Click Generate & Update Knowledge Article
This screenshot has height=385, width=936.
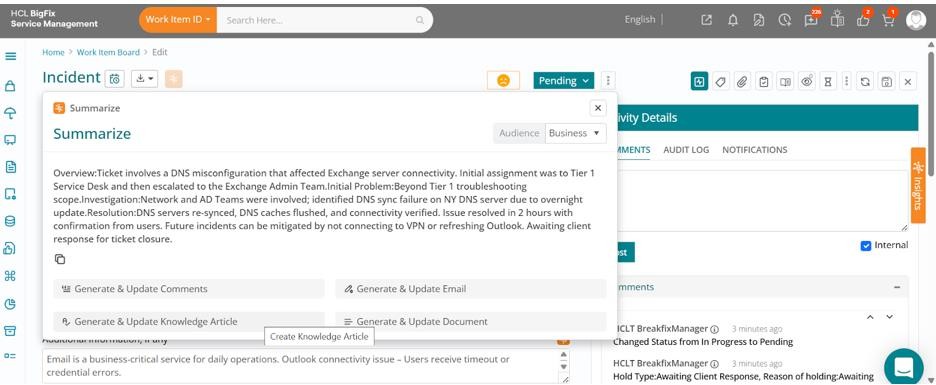pyautogui.click(x=189, y=321)
